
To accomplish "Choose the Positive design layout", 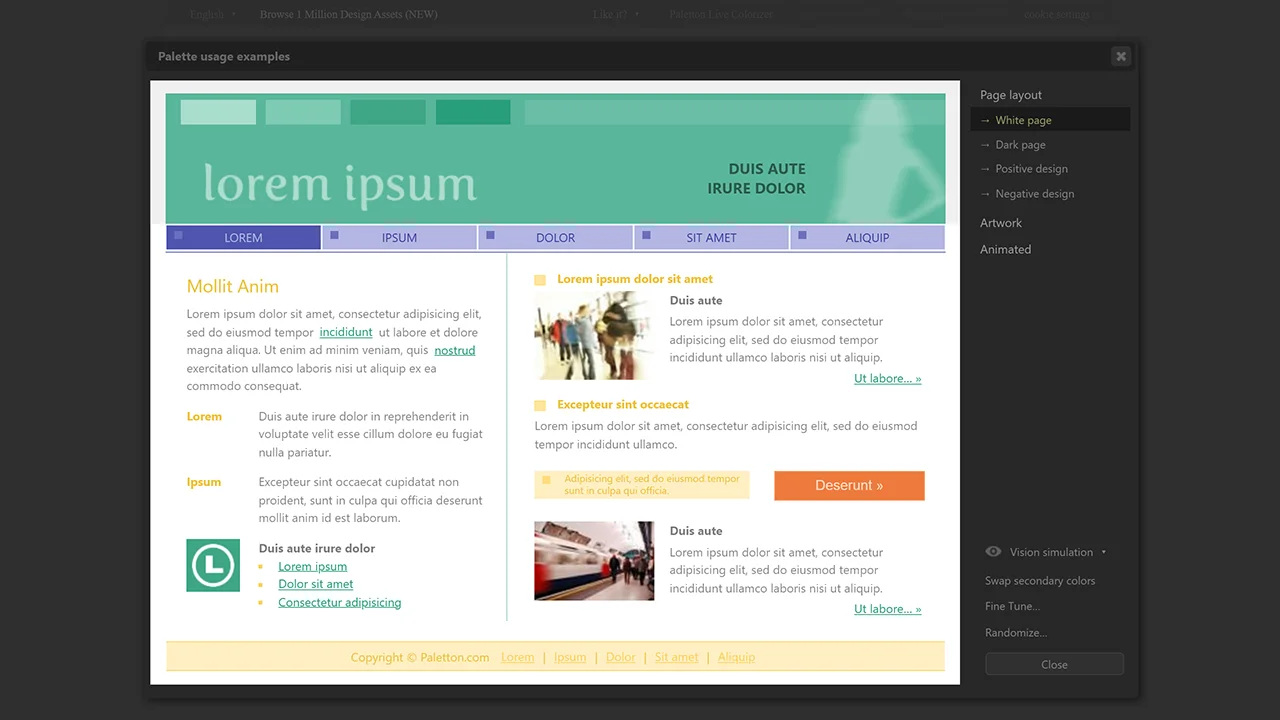I will tap(1031, 169).
